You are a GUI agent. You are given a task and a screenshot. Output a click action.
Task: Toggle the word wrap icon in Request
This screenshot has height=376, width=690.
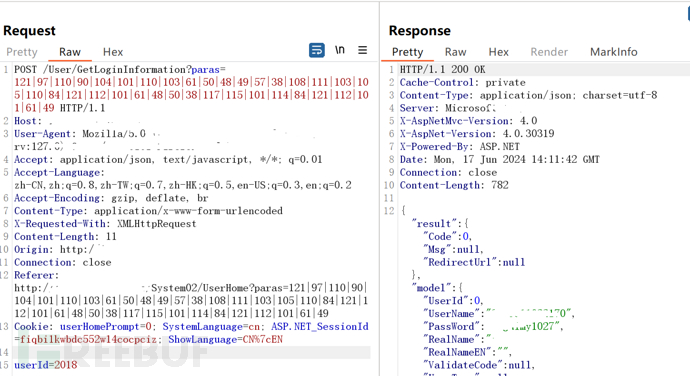coord(317,50)
